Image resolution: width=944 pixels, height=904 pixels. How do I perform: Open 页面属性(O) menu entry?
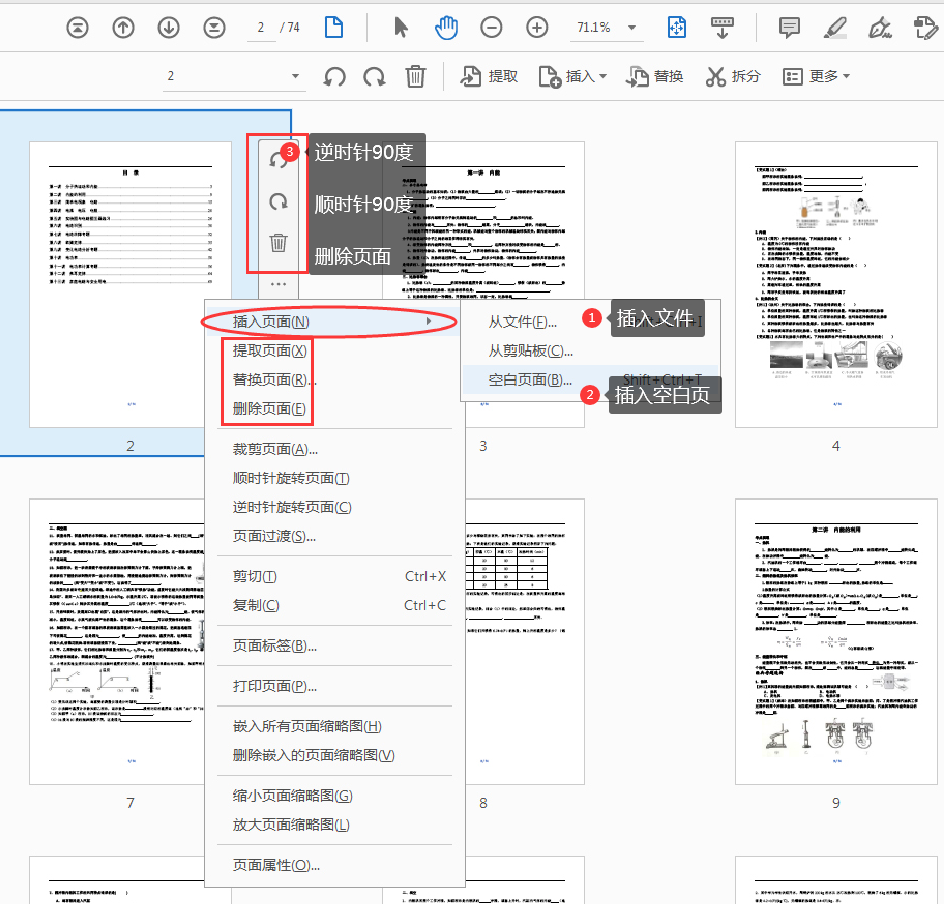(x=335, y=865)
